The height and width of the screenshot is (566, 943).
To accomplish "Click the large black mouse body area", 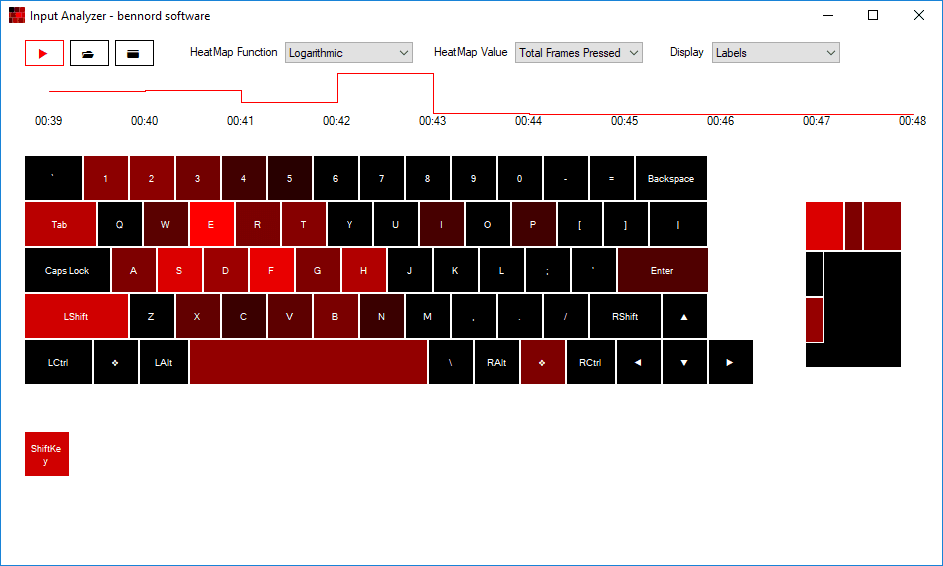I will (x=862, y=310).
